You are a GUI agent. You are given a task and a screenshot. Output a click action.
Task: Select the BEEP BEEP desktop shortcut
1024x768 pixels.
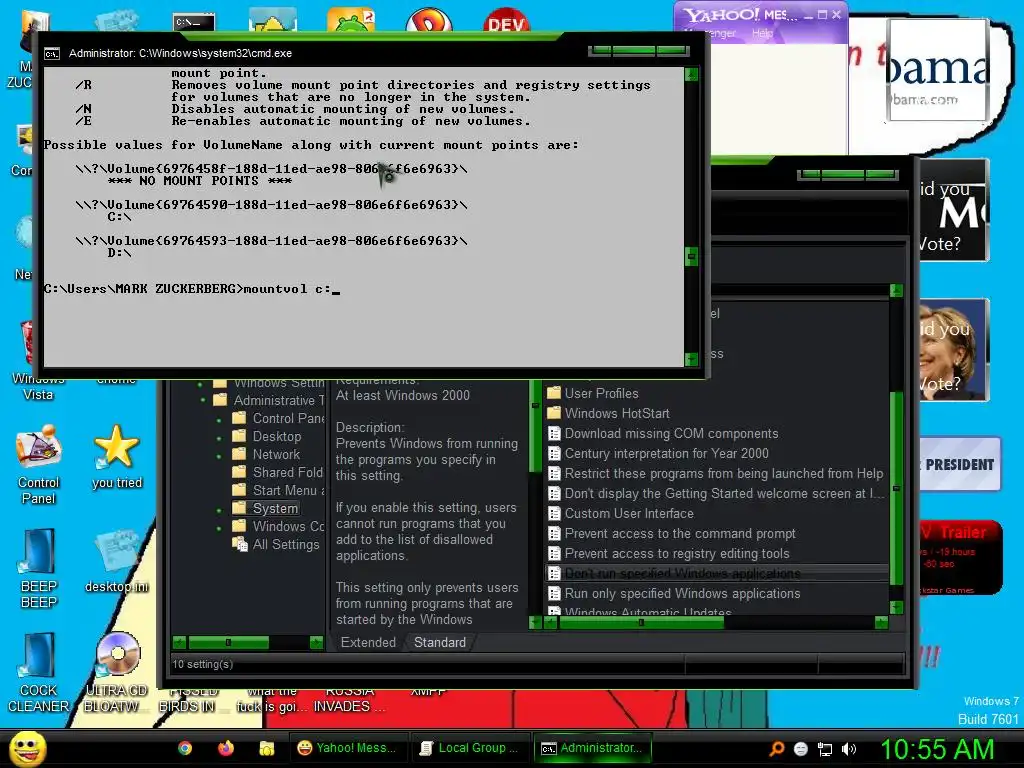39,569
